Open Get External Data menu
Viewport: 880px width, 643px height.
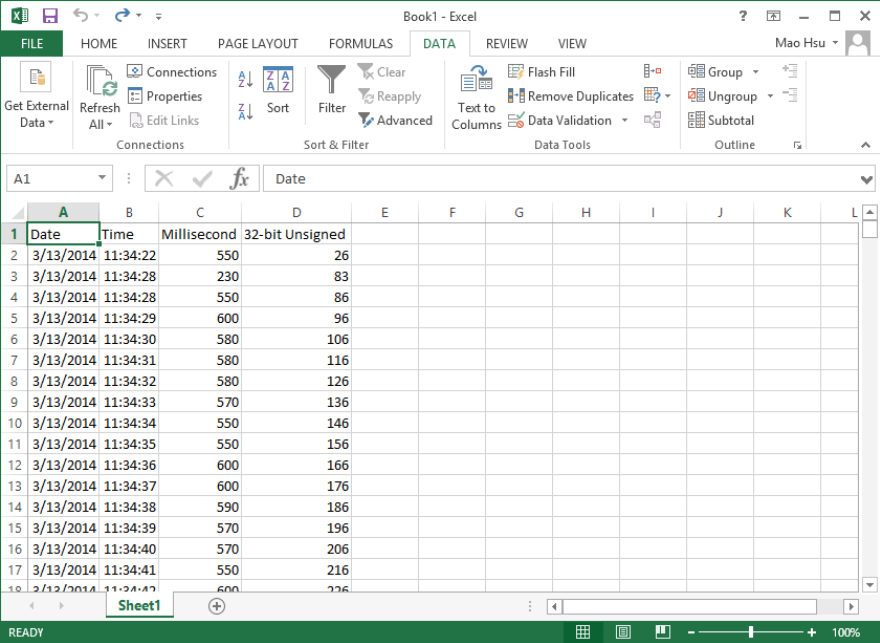36,96
